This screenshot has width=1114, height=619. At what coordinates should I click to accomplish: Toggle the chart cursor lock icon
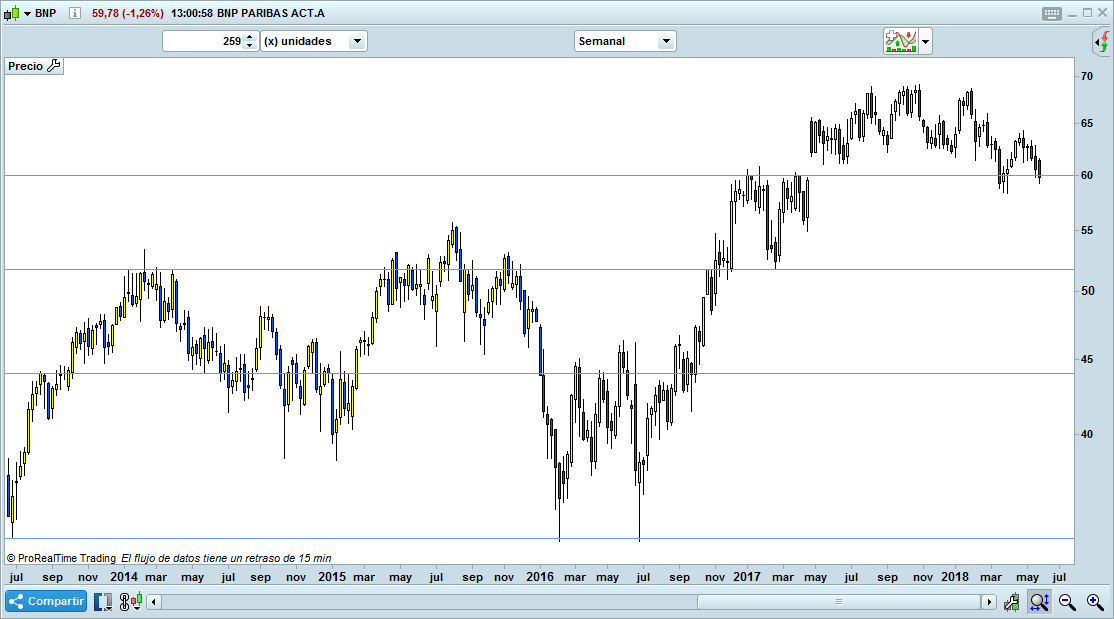pos(1013,602)
